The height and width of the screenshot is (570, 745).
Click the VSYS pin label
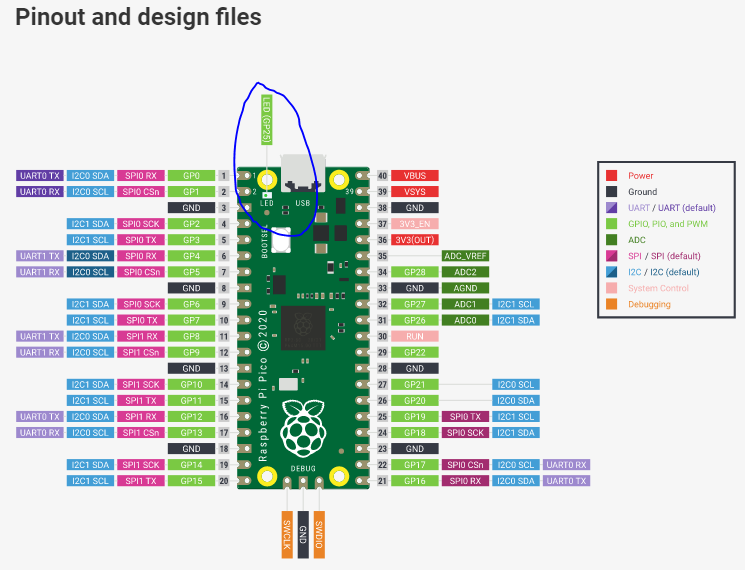click(415, 192)
